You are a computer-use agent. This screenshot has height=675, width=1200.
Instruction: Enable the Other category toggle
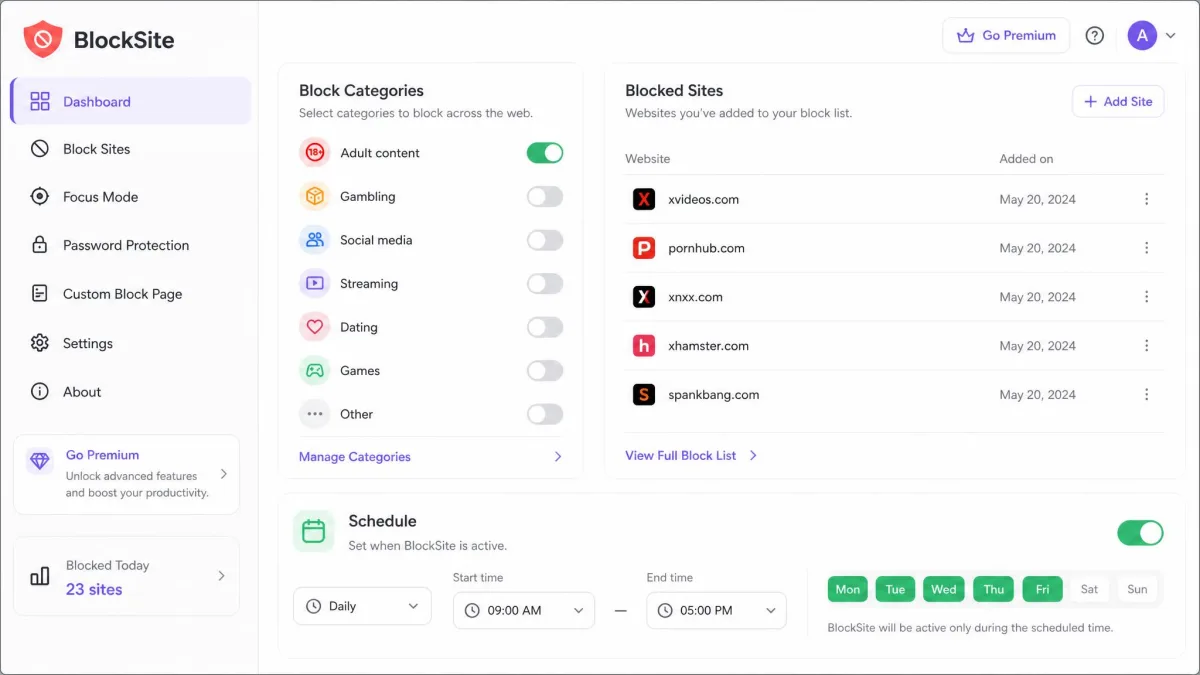[545, 414]
